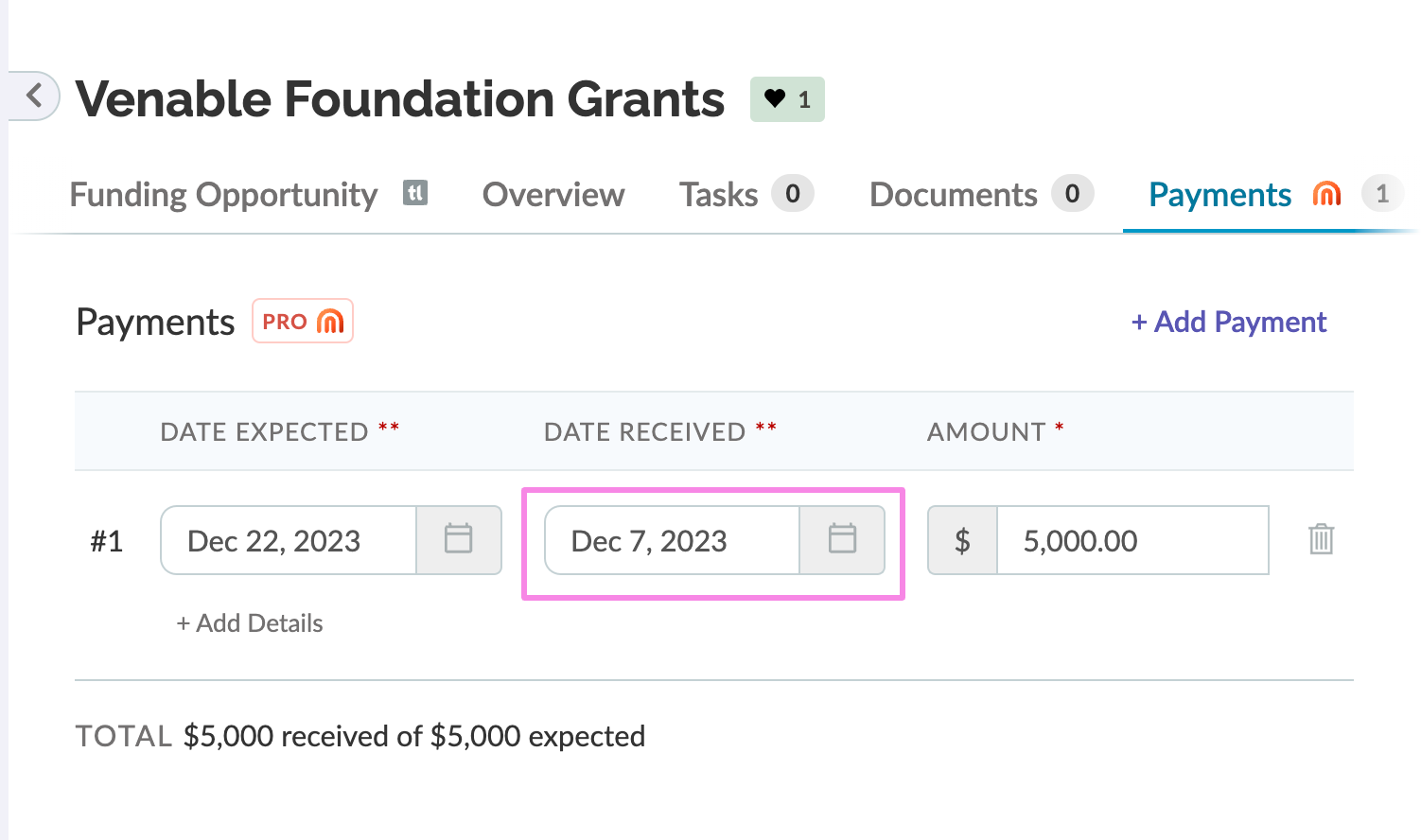Delete payment #1 with trash icon
The image size is (1421, 840).
[x=1321, y=540]
